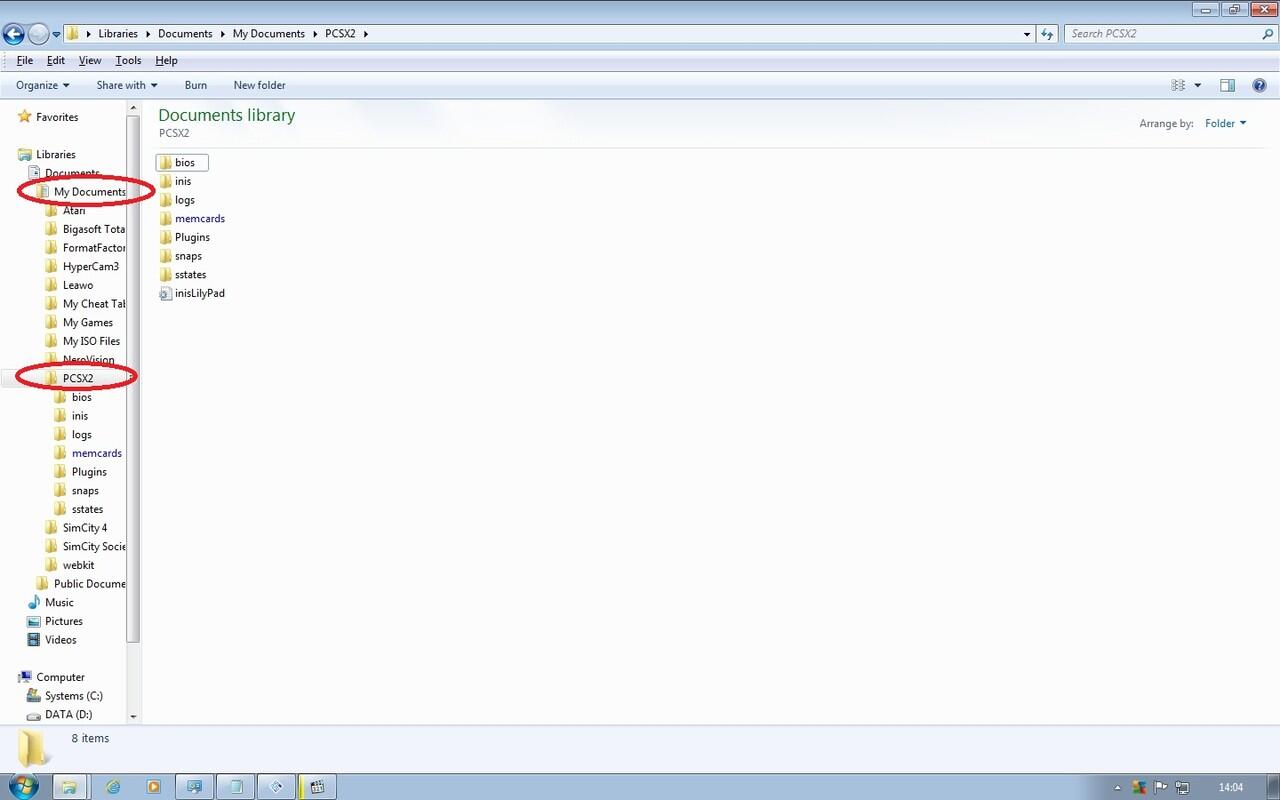Select My Documents in navigation tree

90,192
